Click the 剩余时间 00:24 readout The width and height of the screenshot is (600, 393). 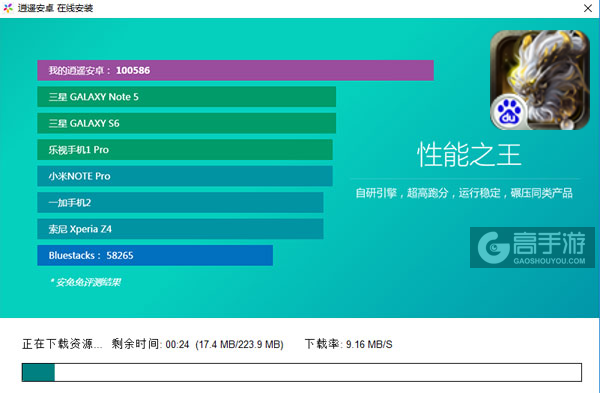150,344
